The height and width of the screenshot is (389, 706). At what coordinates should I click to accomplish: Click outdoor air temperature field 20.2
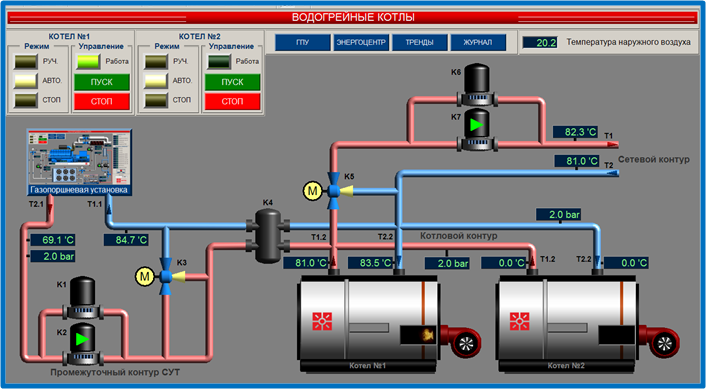(540, 43)
